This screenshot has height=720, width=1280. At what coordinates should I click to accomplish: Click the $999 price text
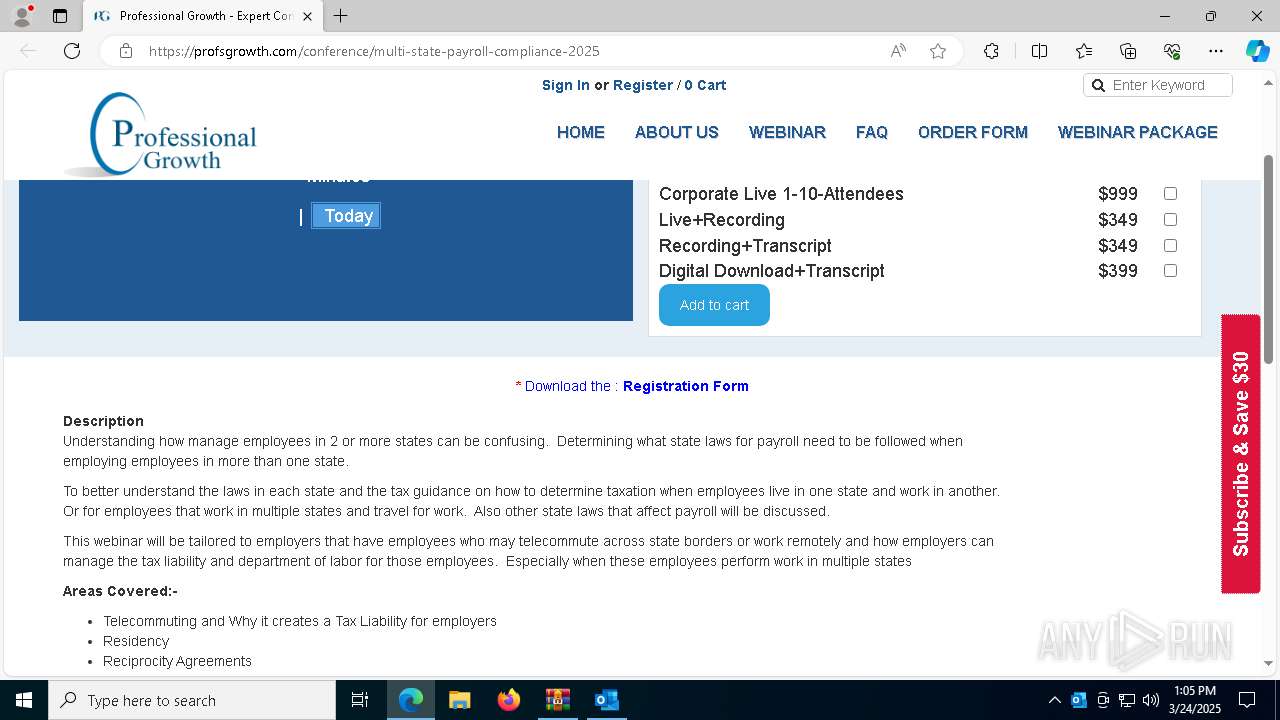pos(1118,194)
